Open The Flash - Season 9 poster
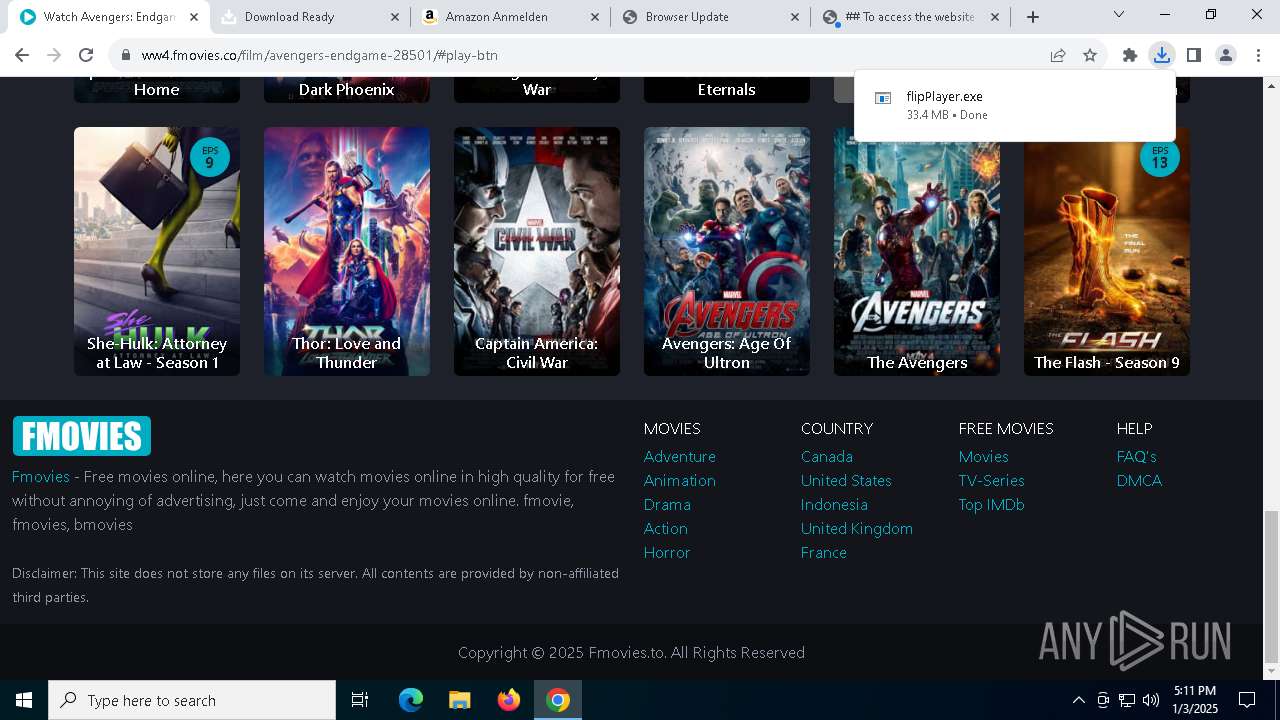The width and height of the screenshot is (1280, 720). click(x=1107, y=251)
